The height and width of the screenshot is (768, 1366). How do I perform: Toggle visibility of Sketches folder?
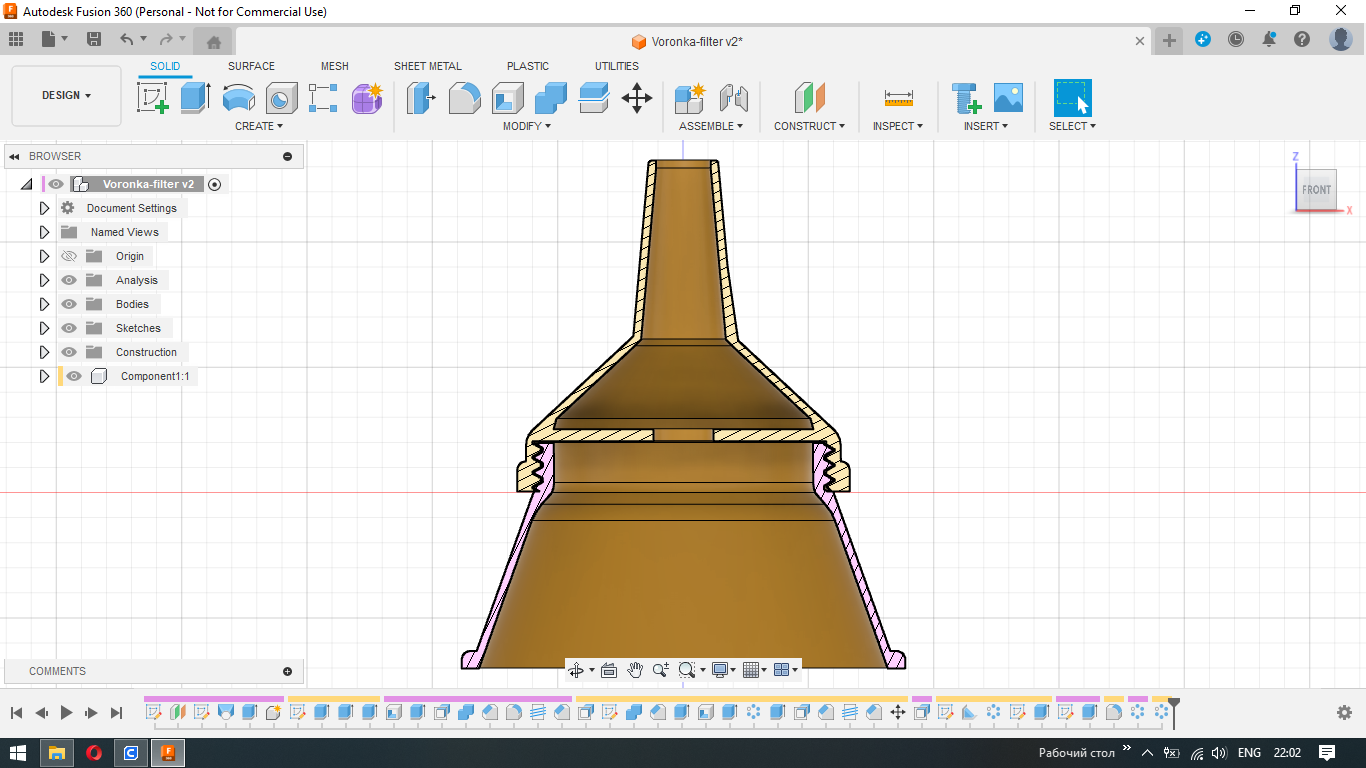(69, 328)
